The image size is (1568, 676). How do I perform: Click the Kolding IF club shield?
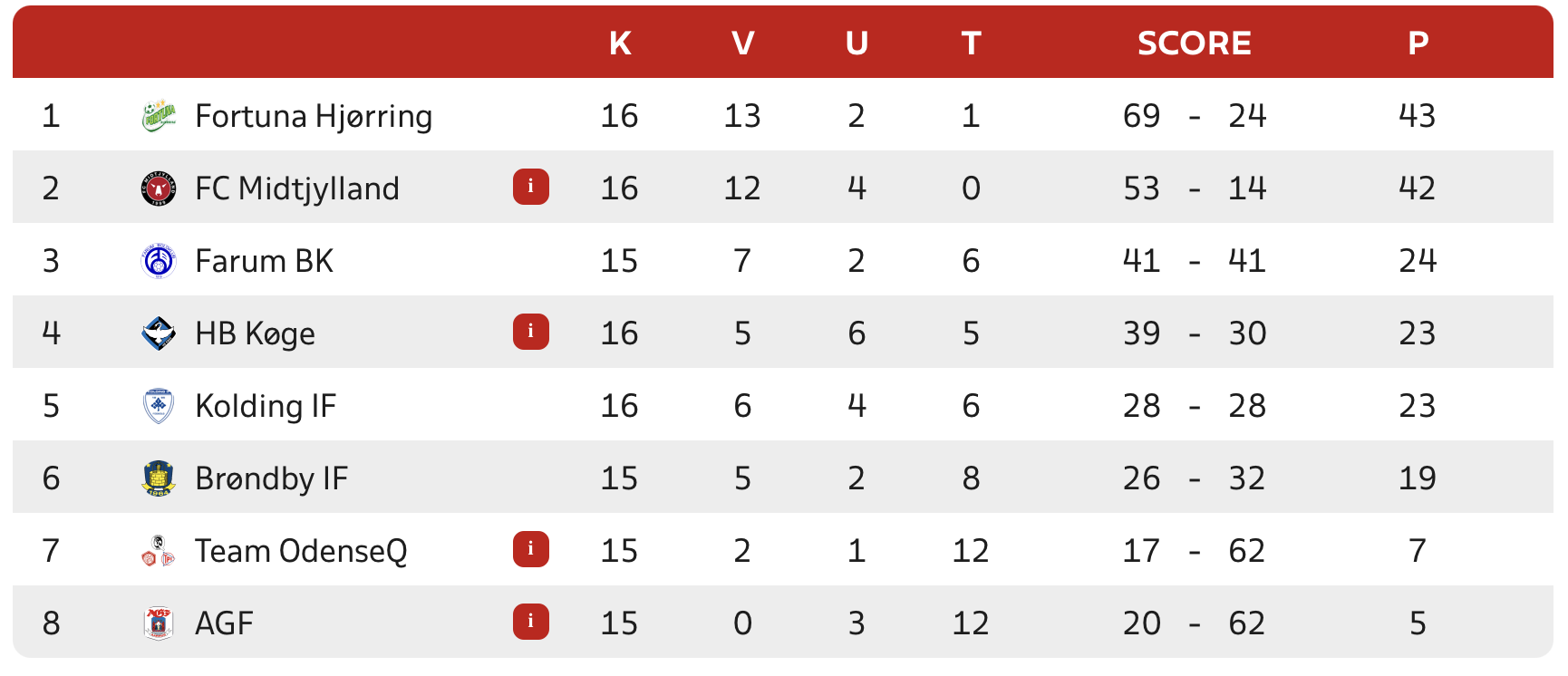(x=159, y=406)
